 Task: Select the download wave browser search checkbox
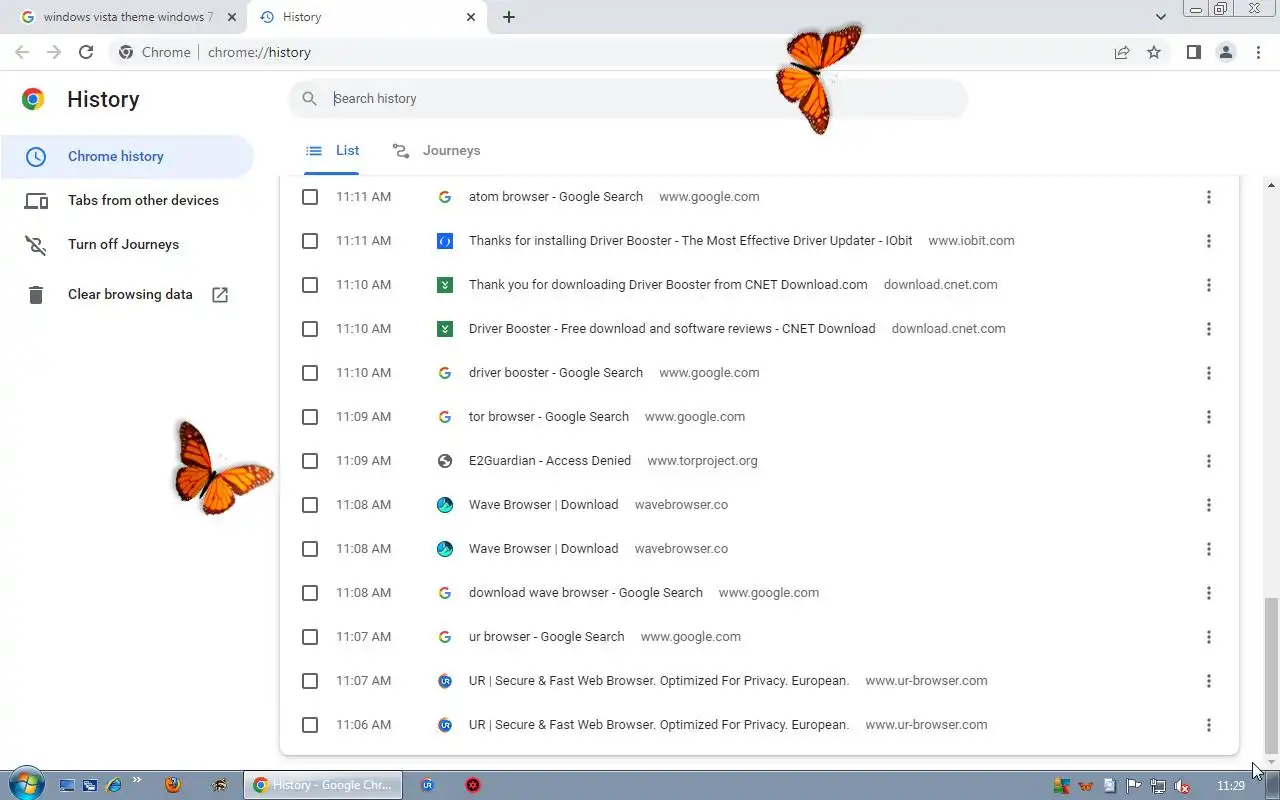pos(310,593)
